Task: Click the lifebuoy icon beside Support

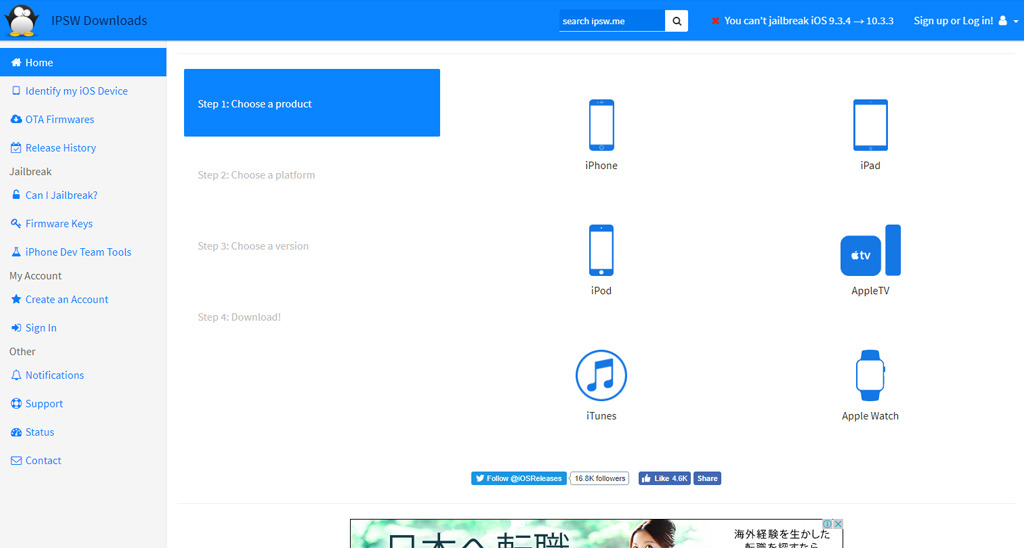Action: click(x=16, y=404)
